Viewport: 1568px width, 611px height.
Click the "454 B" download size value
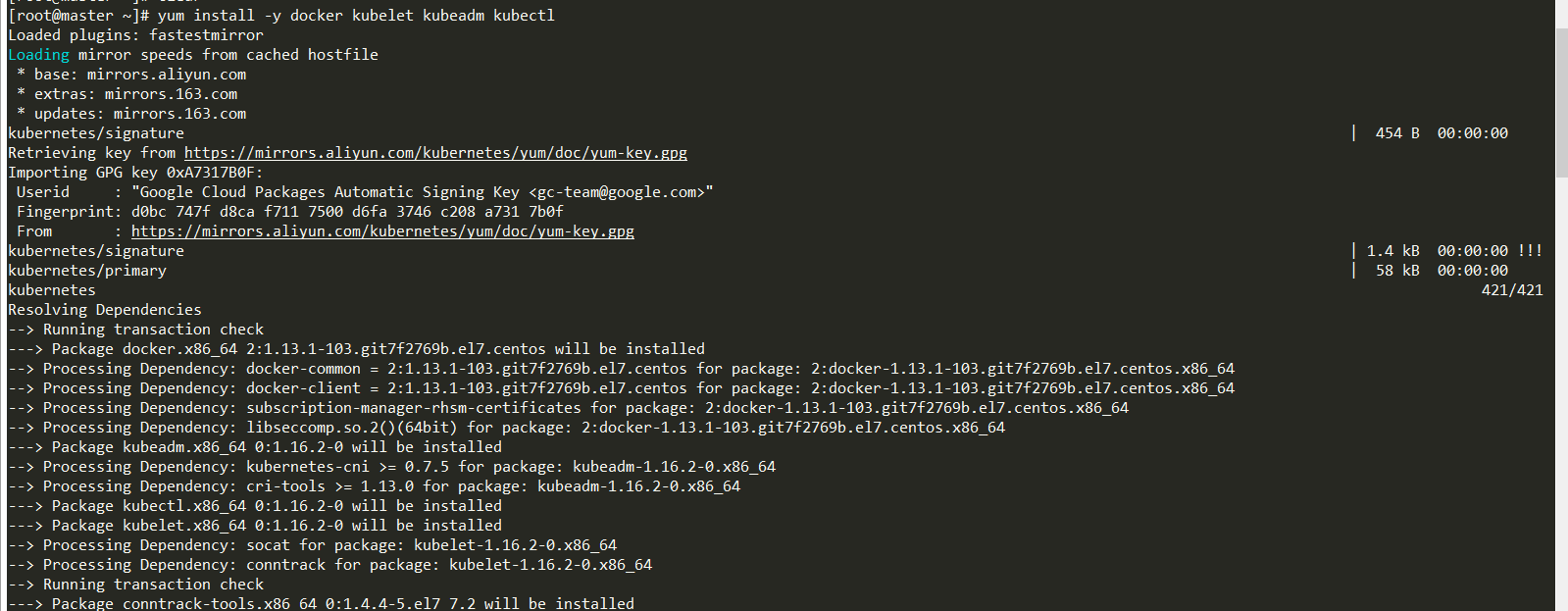click(1397, 133)
